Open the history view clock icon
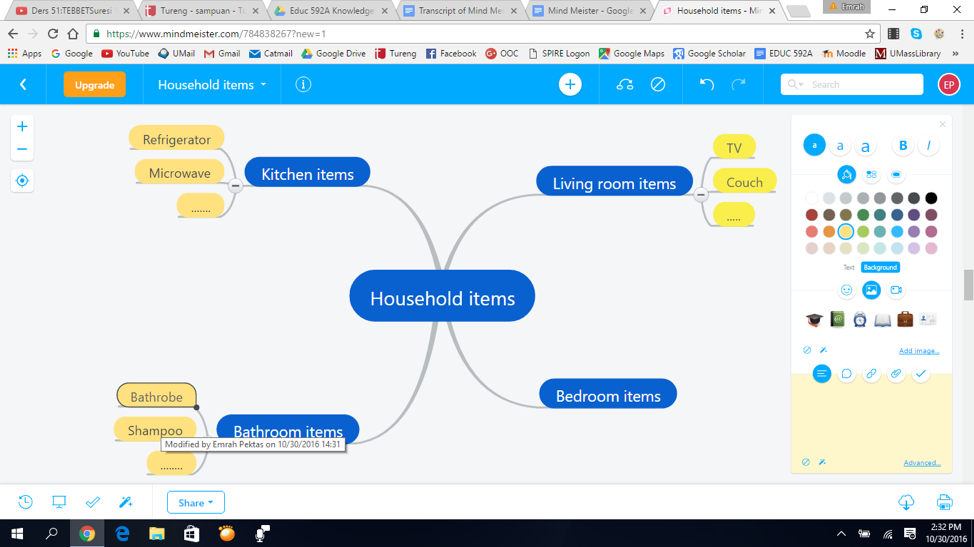The width and height of the screenshot is (974, 547). [x=25, y=502]
